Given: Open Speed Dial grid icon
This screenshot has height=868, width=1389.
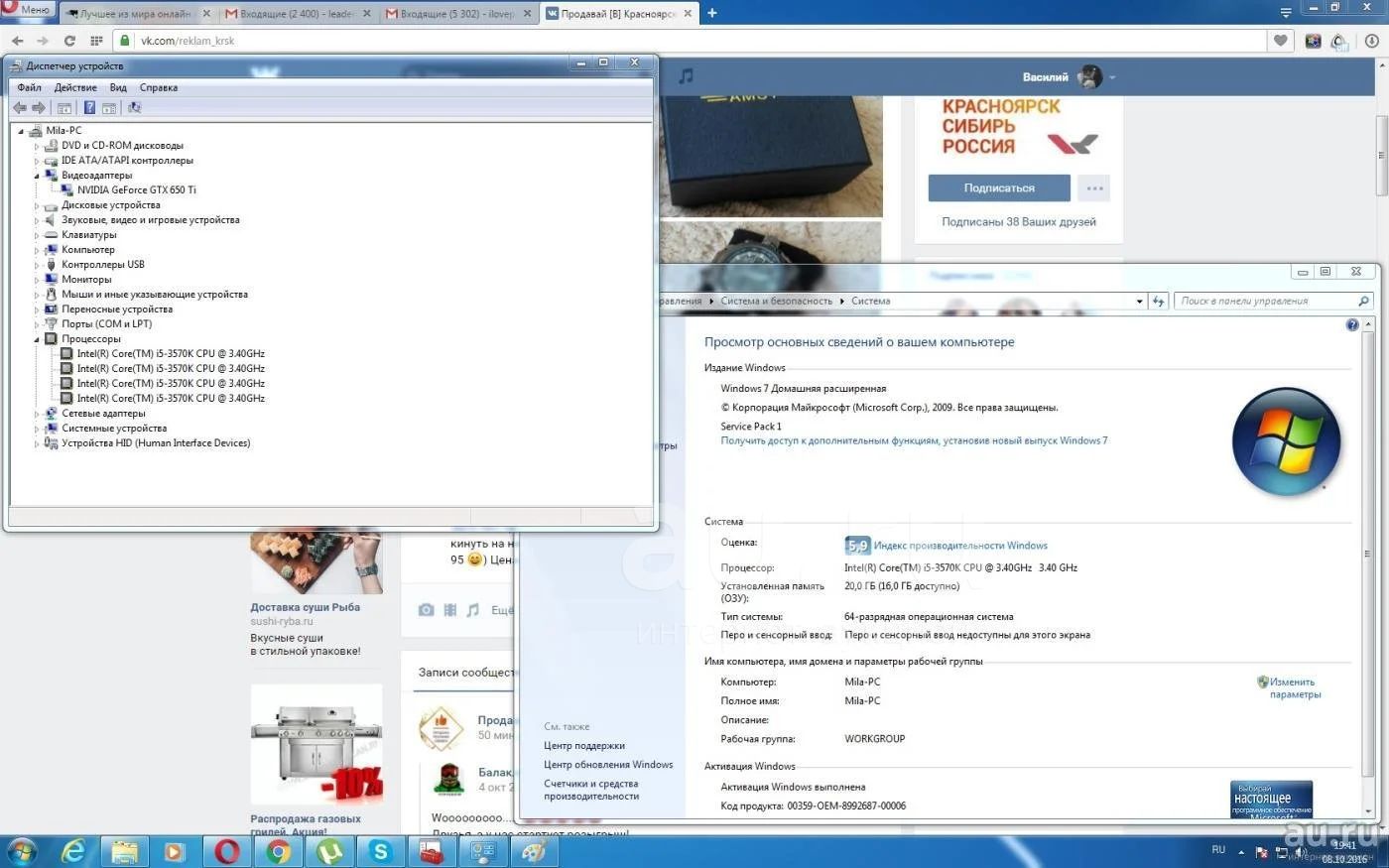Looking at the screenshot, I should point(96,41).
